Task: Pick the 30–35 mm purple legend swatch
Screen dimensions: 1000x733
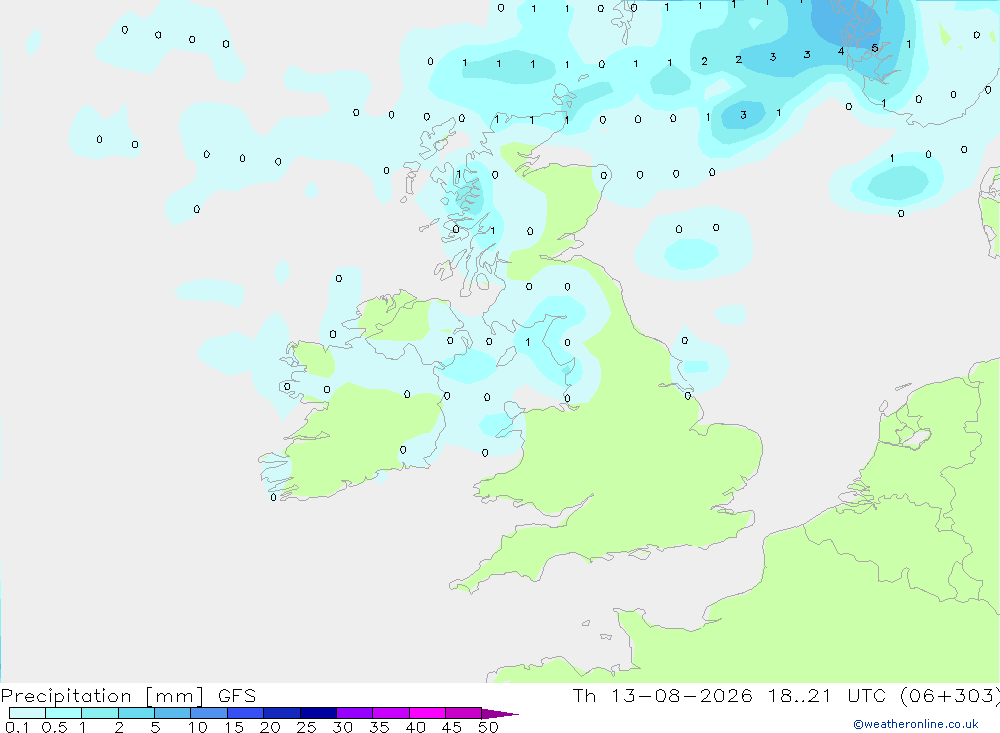Action: coord(354,713)
